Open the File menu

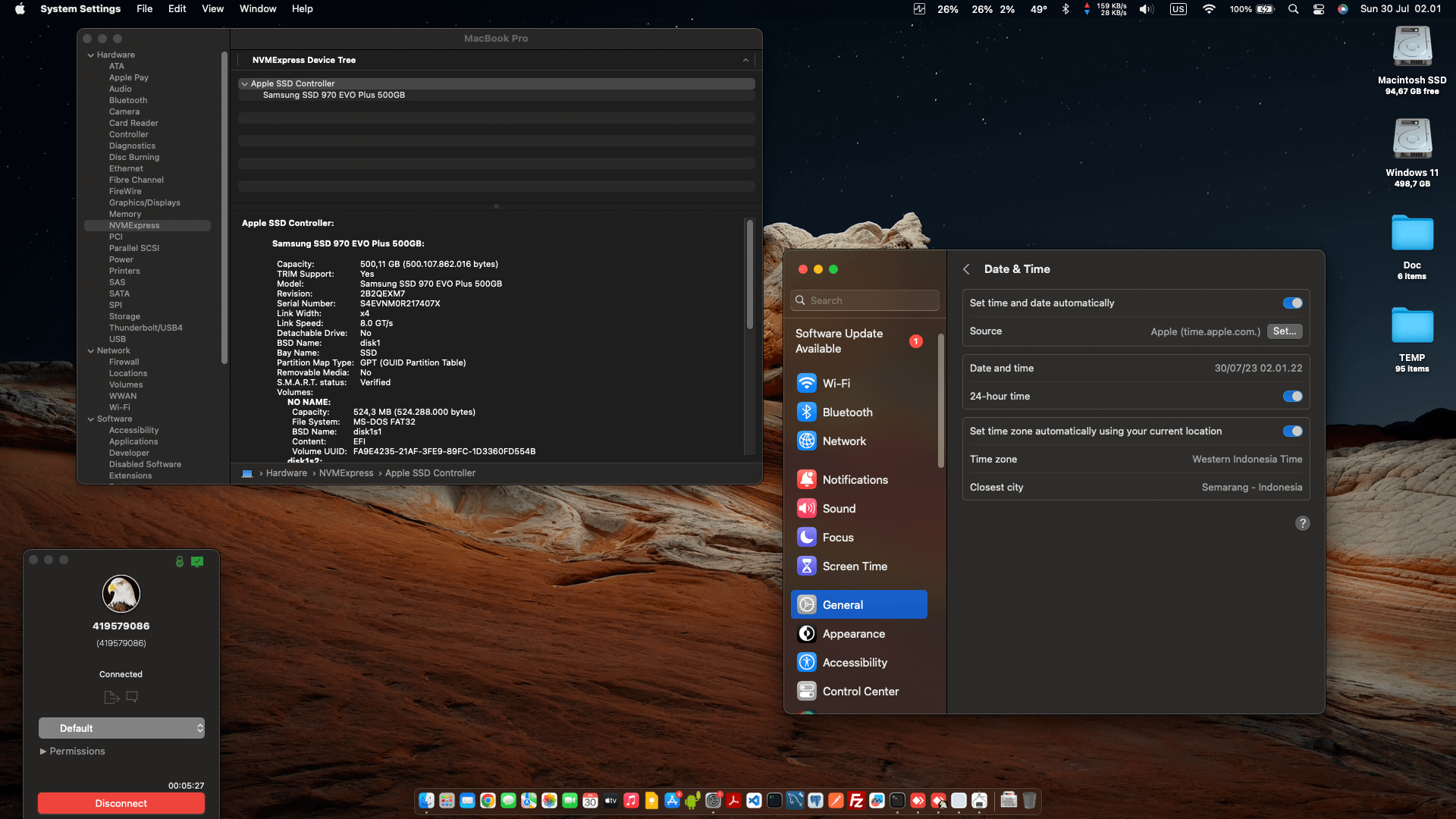point(144,9)
